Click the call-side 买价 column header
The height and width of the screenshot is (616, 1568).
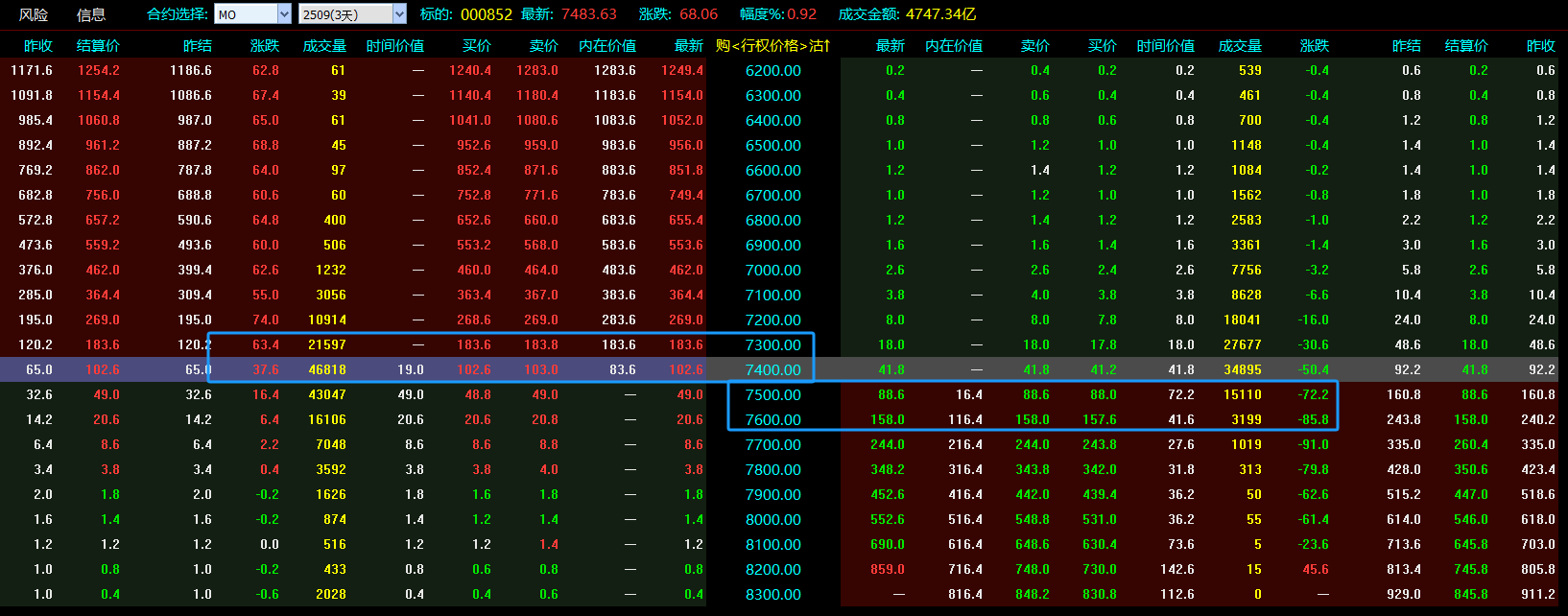(476, 45)
